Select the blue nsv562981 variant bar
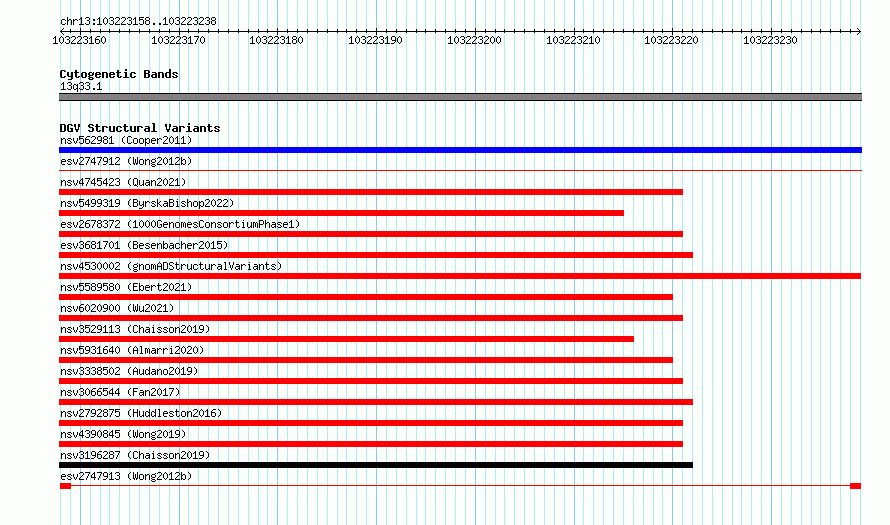Screen dimensions: 890x525 click(x=460, y=150)
